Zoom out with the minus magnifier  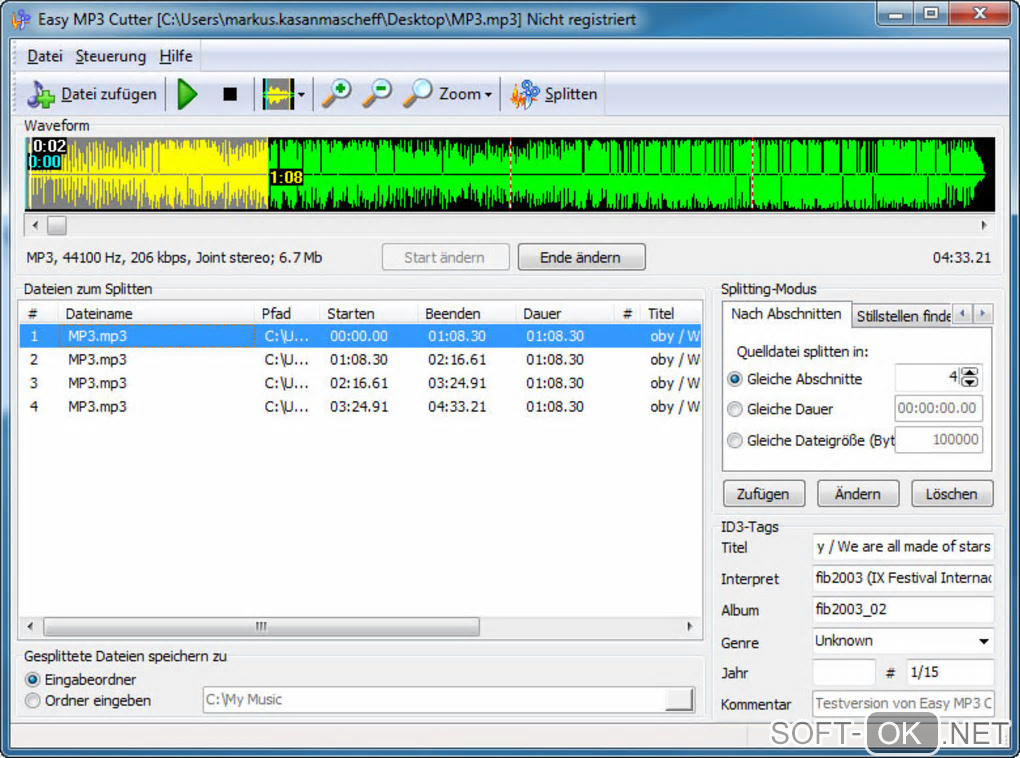pos(377,94)
